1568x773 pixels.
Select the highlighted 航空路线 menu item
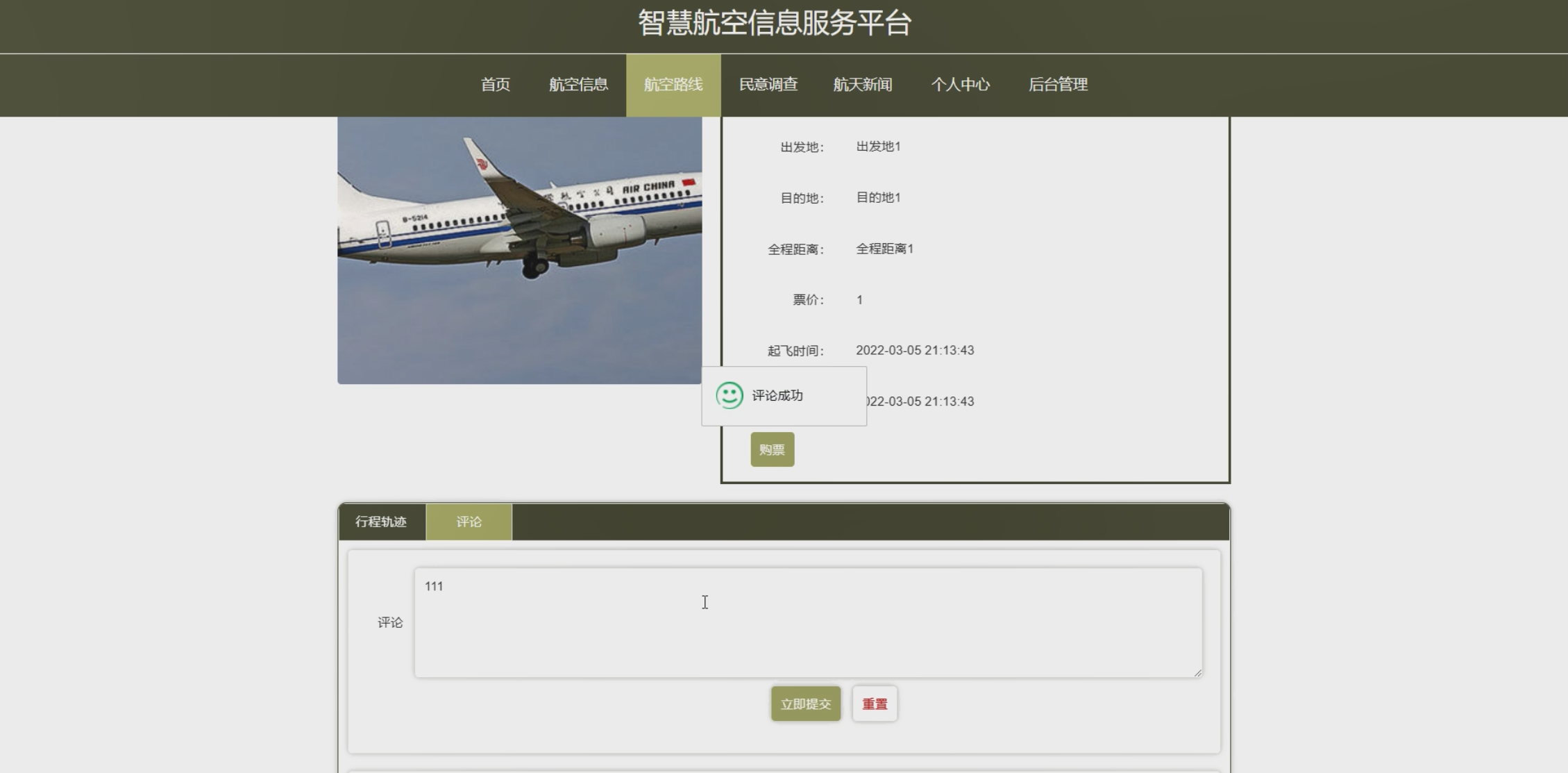pyautogui.click(x=673, y=85)
